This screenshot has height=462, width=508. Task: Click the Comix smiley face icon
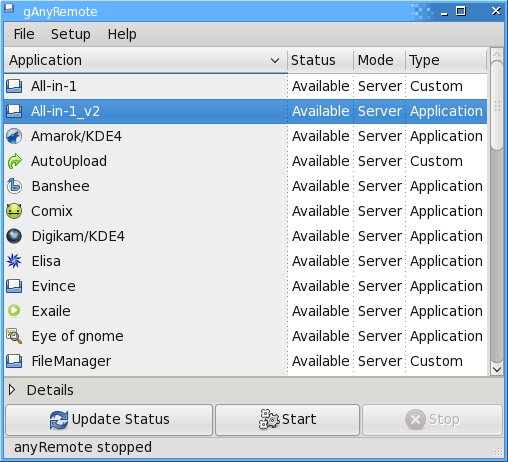click(14, 211)
